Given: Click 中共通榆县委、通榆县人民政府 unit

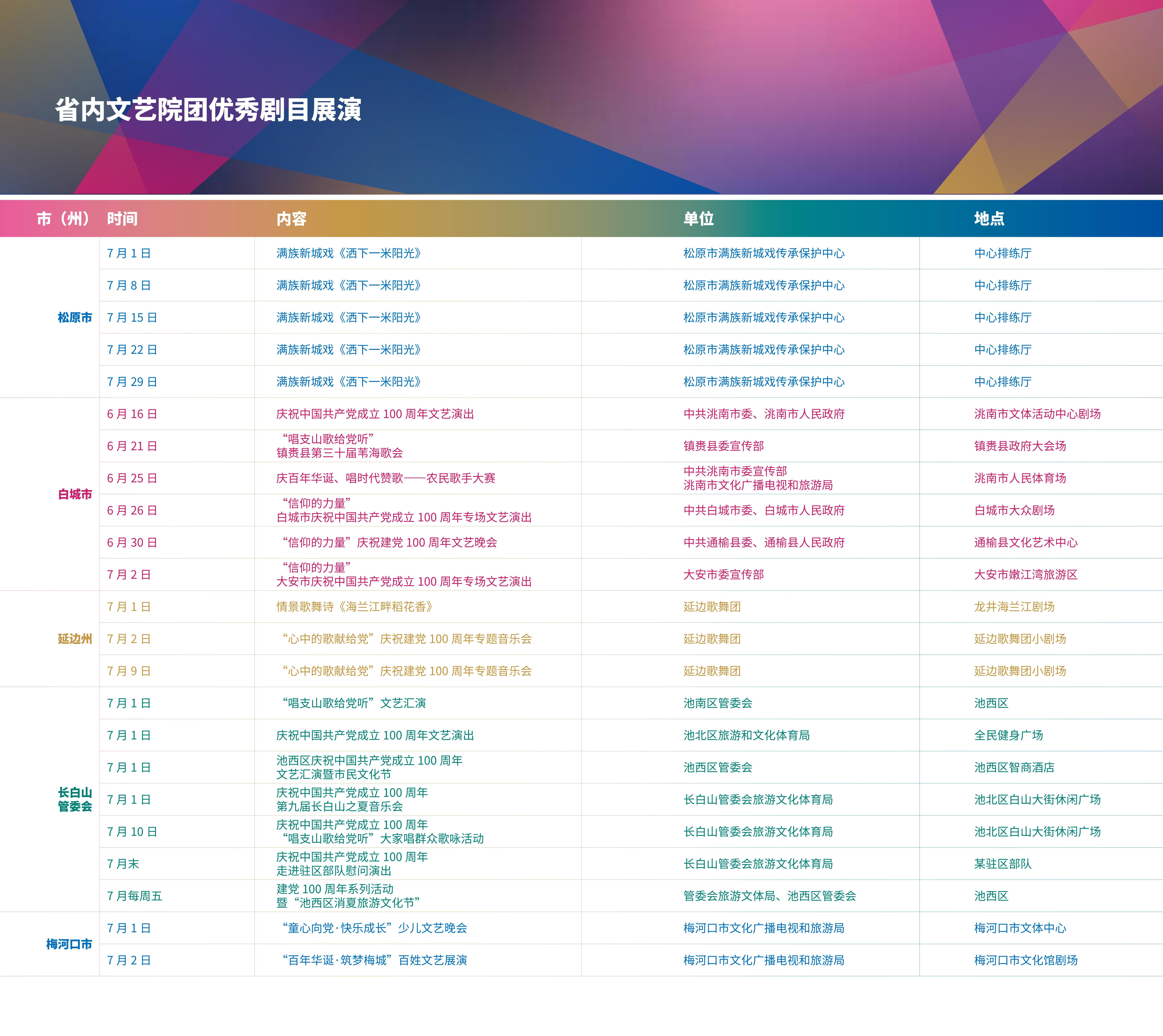Looking at the screenshot, I should click(x=764, y=543).
